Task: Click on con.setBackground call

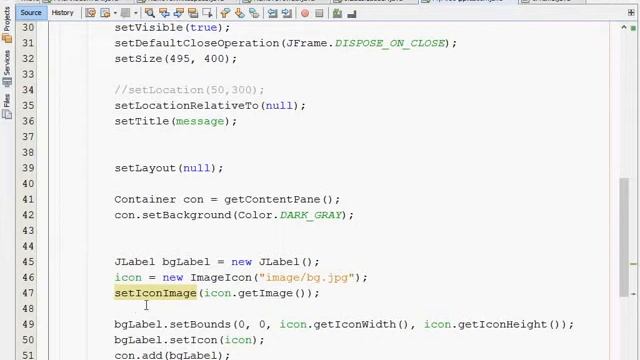Action: [173, 215]
